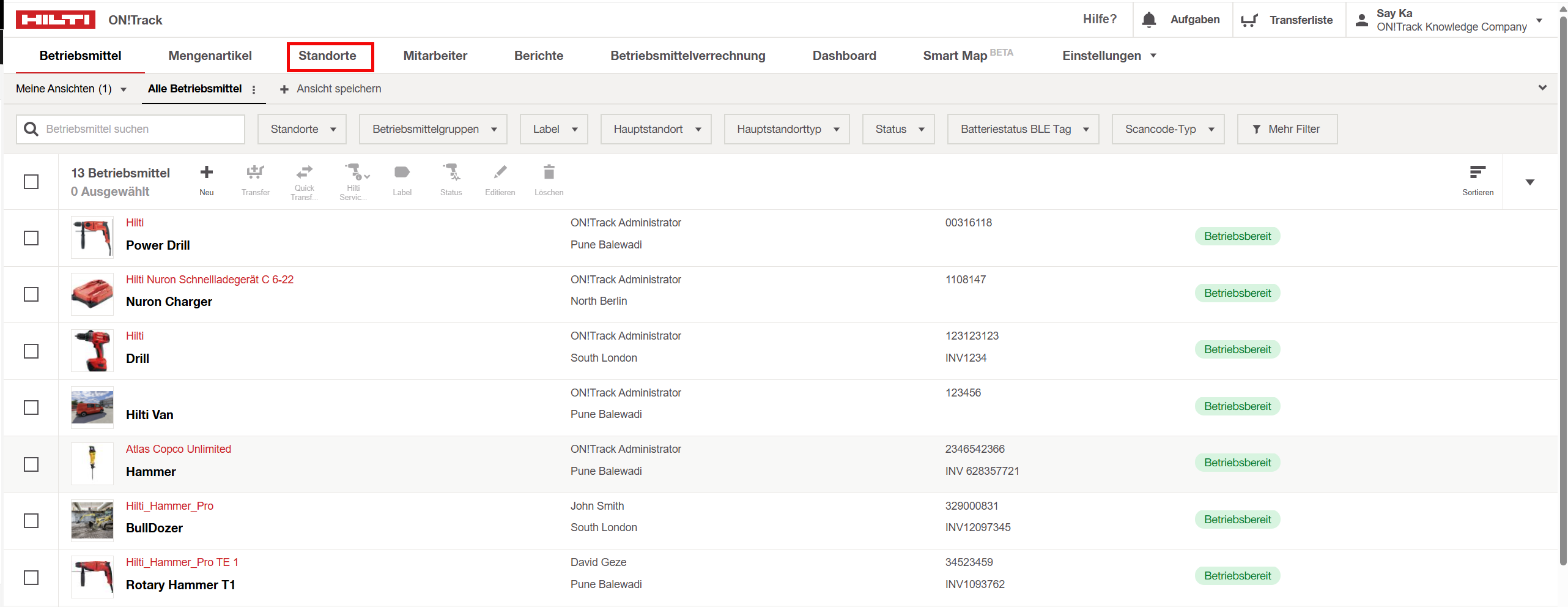Viewport: 1568px width, 607px height.
Task: Open the Hauptstandort filter dropdown
Action: point(656,129)
